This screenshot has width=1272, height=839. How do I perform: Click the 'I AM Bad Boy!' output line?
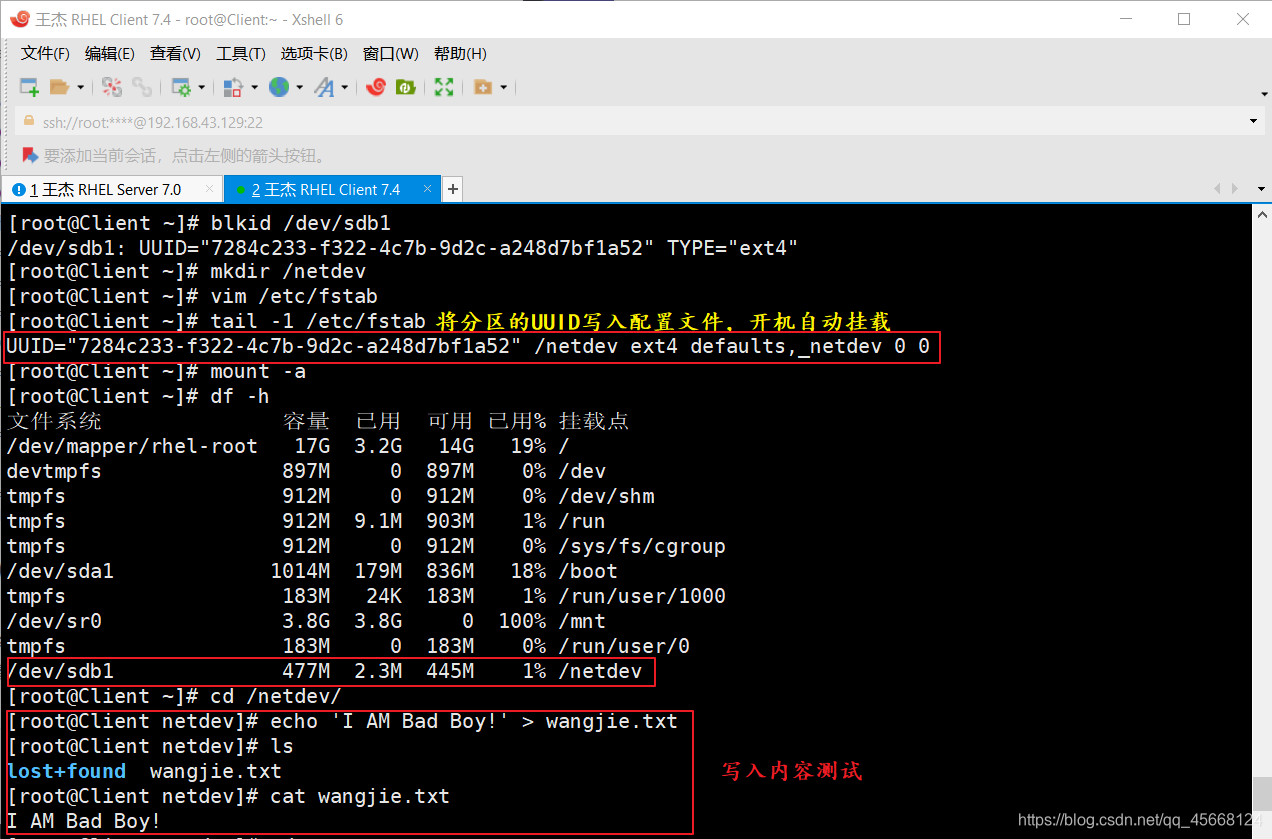(x=83, y=821)
